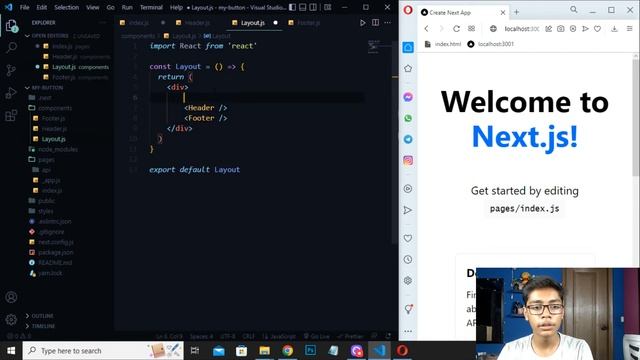
Task: Toggle primary side bar layout icon in VS Code title bar
Action: tap(292, 7)
